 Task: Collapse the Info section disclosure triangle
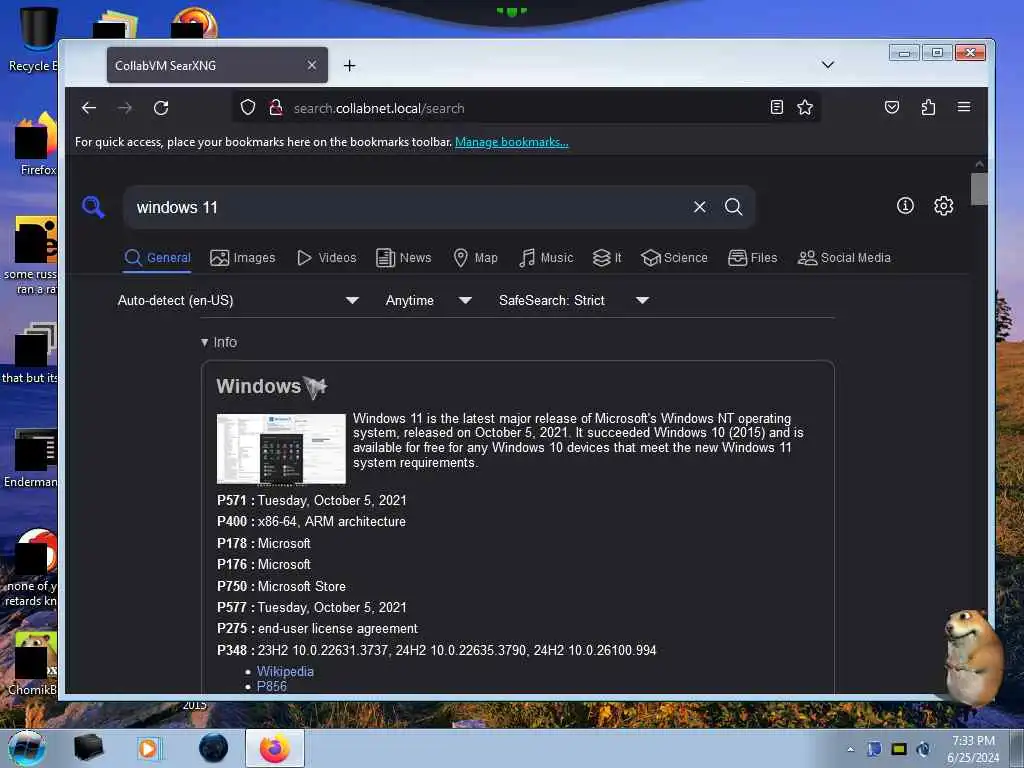204,342
